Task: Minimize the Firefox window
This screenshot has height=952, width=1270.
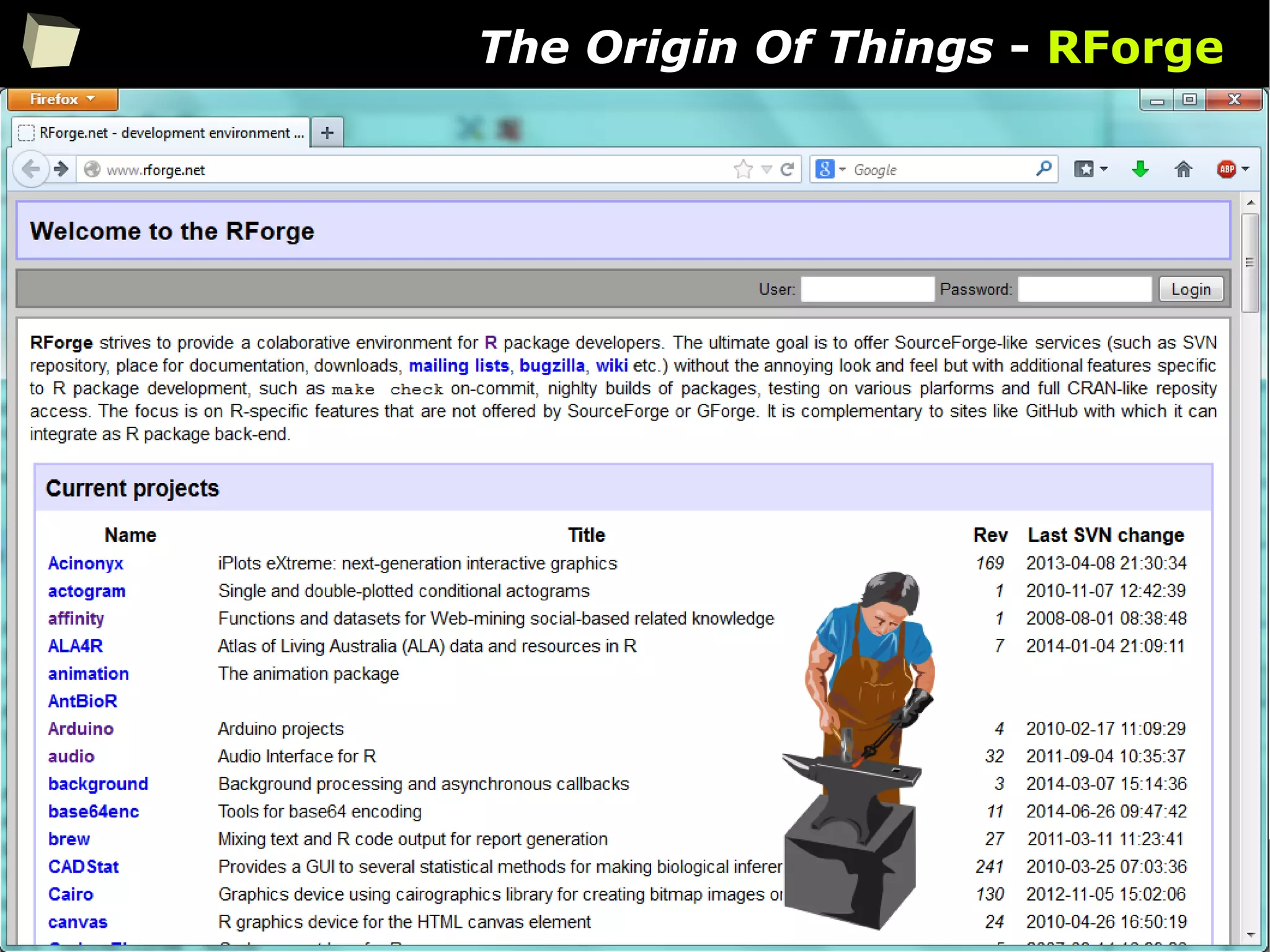Action: (1157, 100)
